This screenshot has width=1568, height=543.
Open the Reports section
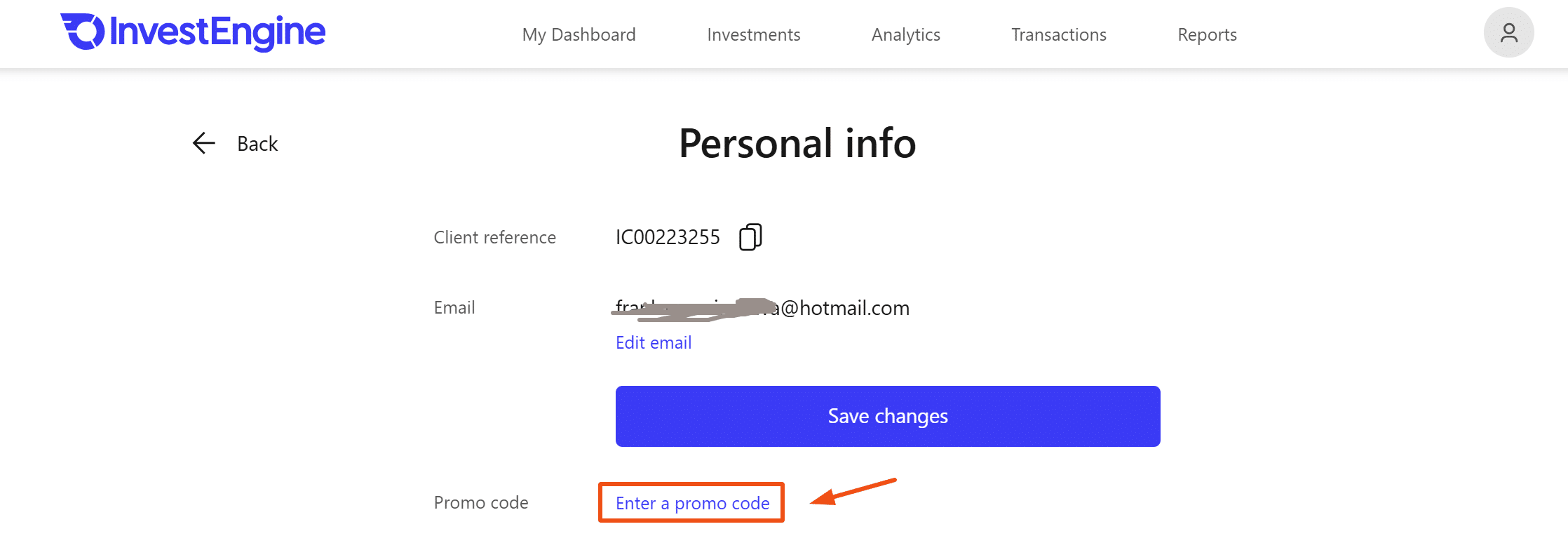[x=1207, y=34]
